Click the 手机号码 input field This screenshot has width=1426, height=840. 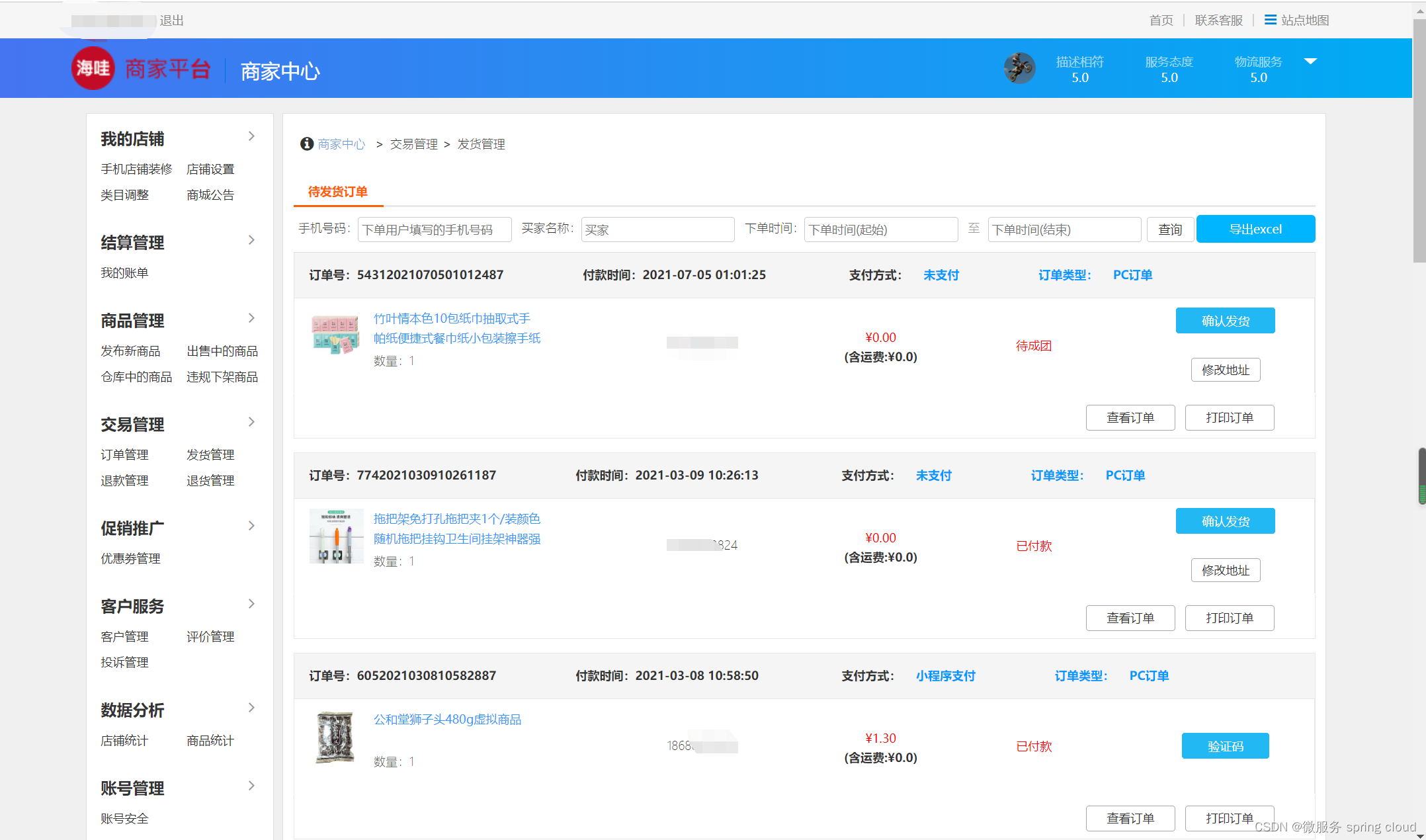[x=434, y=229]
